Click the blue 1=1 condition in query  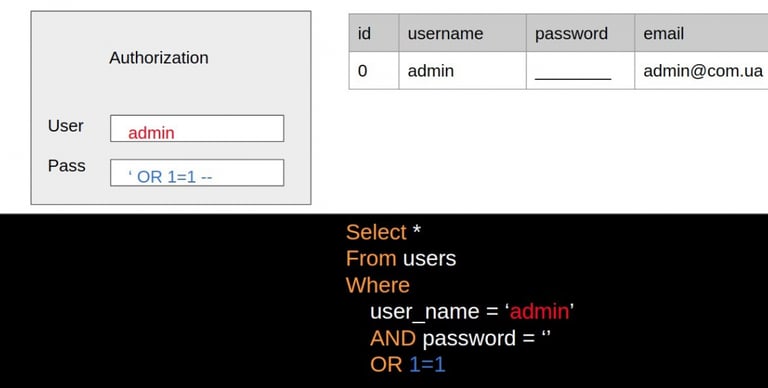coord(427,365)
